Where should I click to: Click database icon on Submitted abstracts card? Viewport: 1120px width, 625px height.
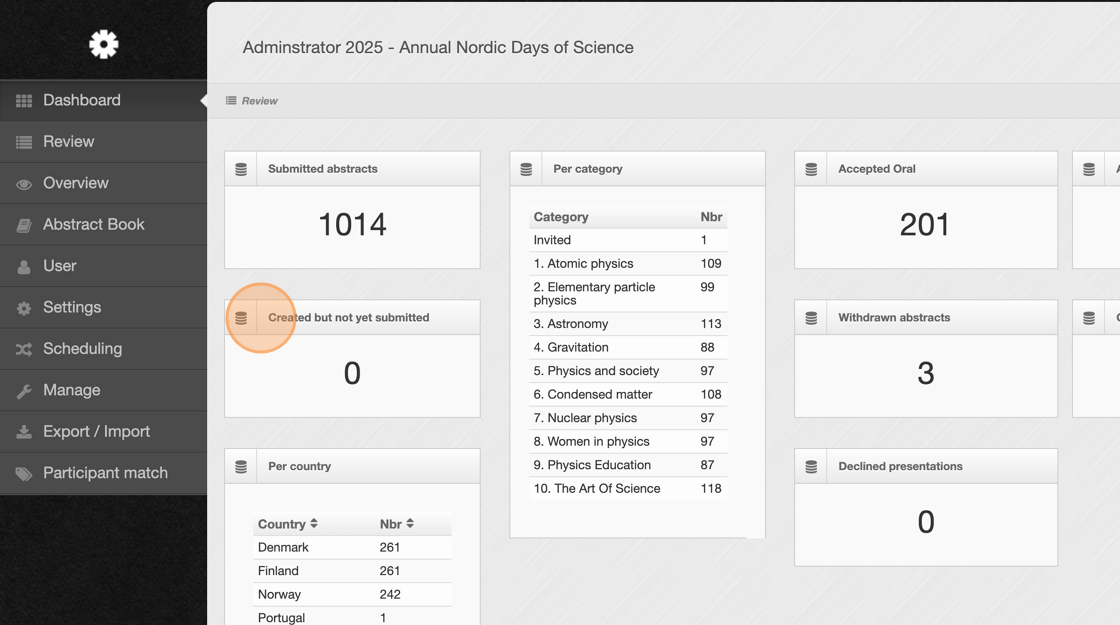pyautogui.click(x=241, y=169)
